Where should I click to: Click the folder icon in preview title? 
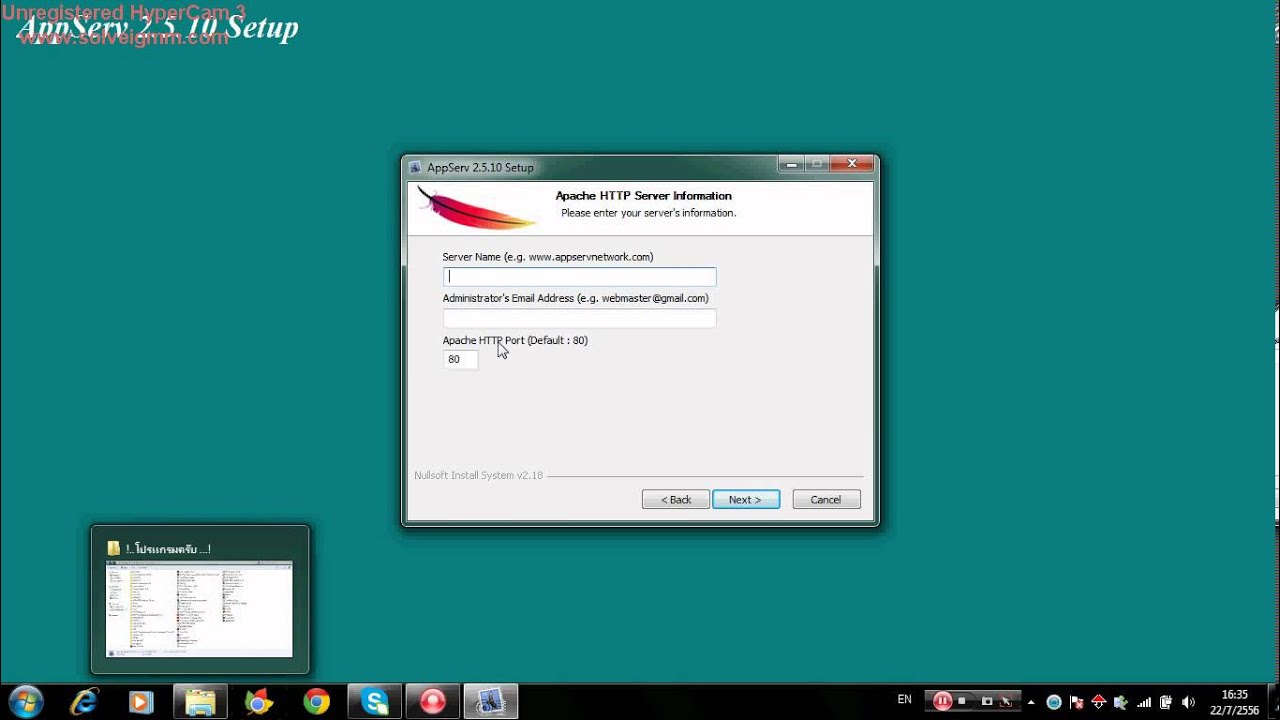click(x=114, y=548)
